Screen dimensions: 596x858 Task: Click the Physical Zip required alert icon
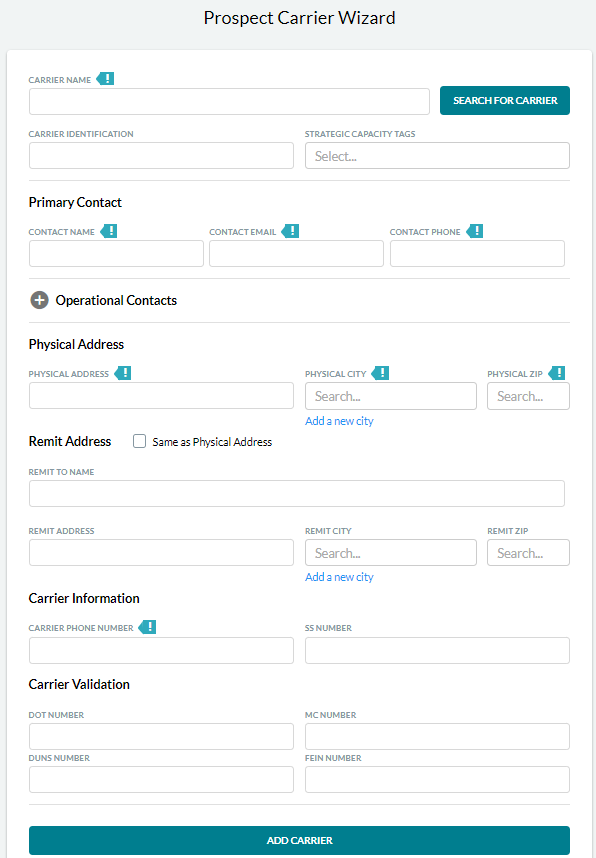[x=557, y=373]
